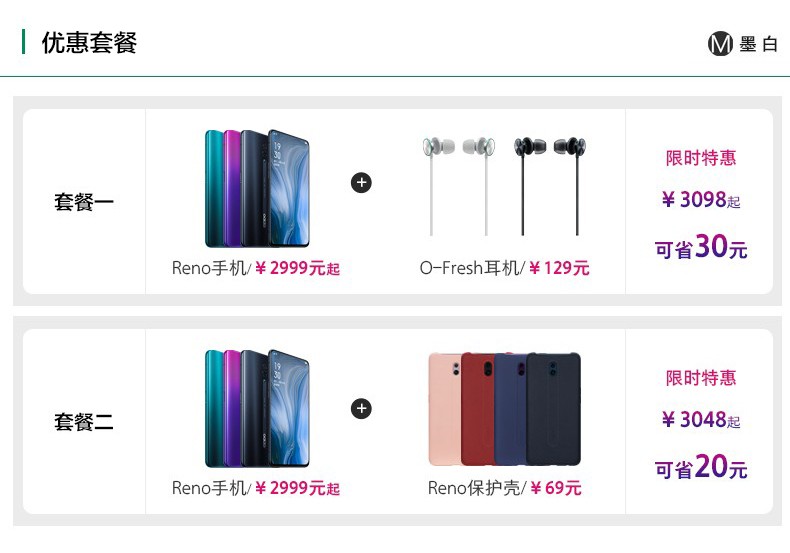Choose the black Reno protective case
The image size is (790, 553).
(x=554, y=409)
